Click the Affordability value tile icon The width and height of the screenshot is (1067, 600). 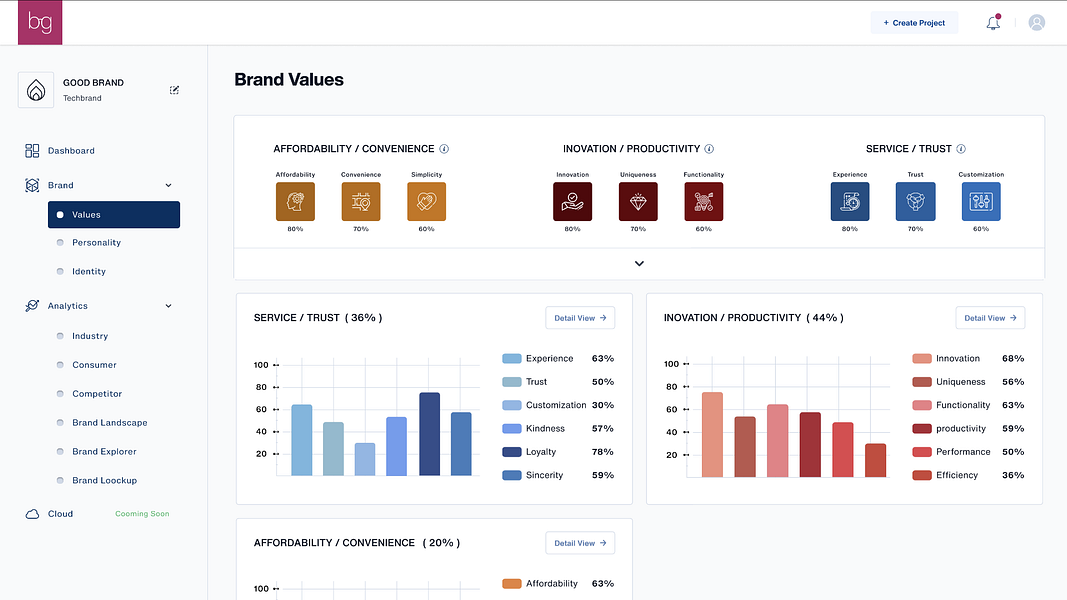[x=295, y=201]
